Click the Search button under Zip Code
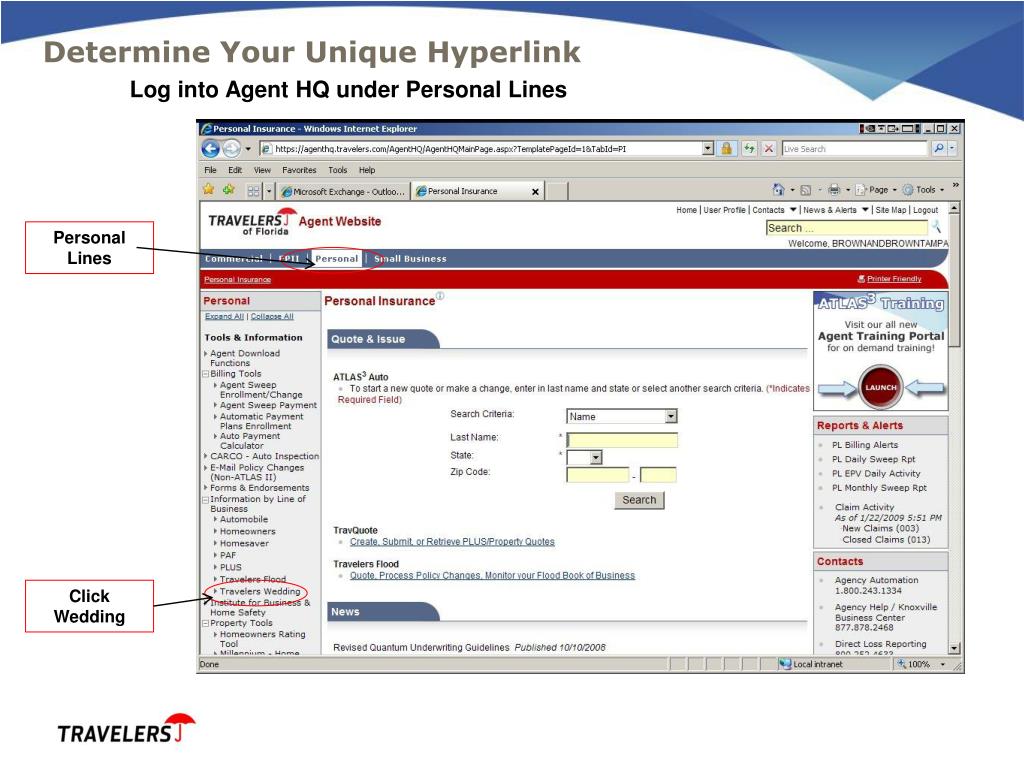This screenshot has height=768, width=1024. [x=639, y=500]
